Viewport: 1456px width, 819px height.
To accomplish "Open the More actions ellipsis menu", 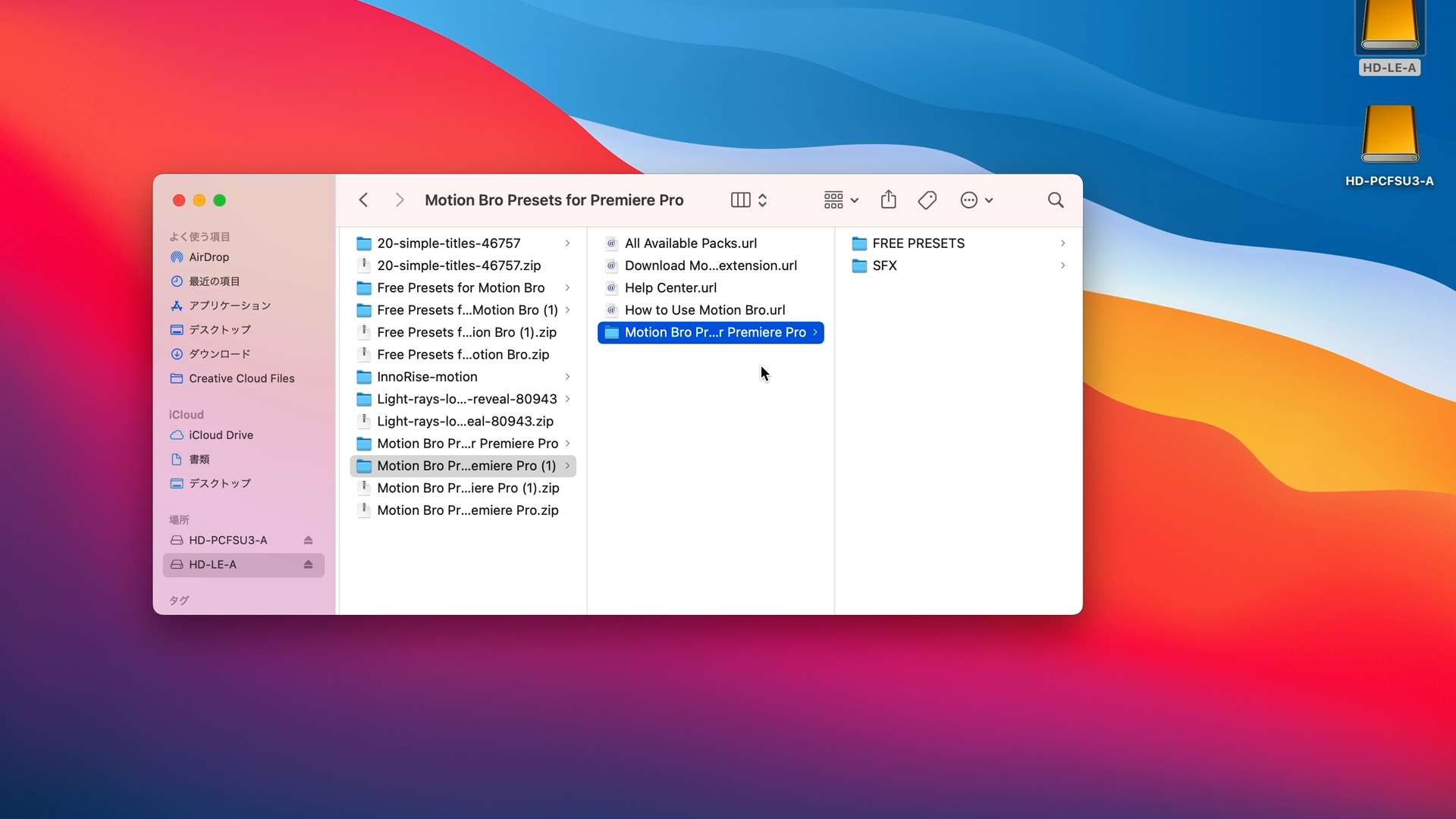I will [x=977, y=200].
